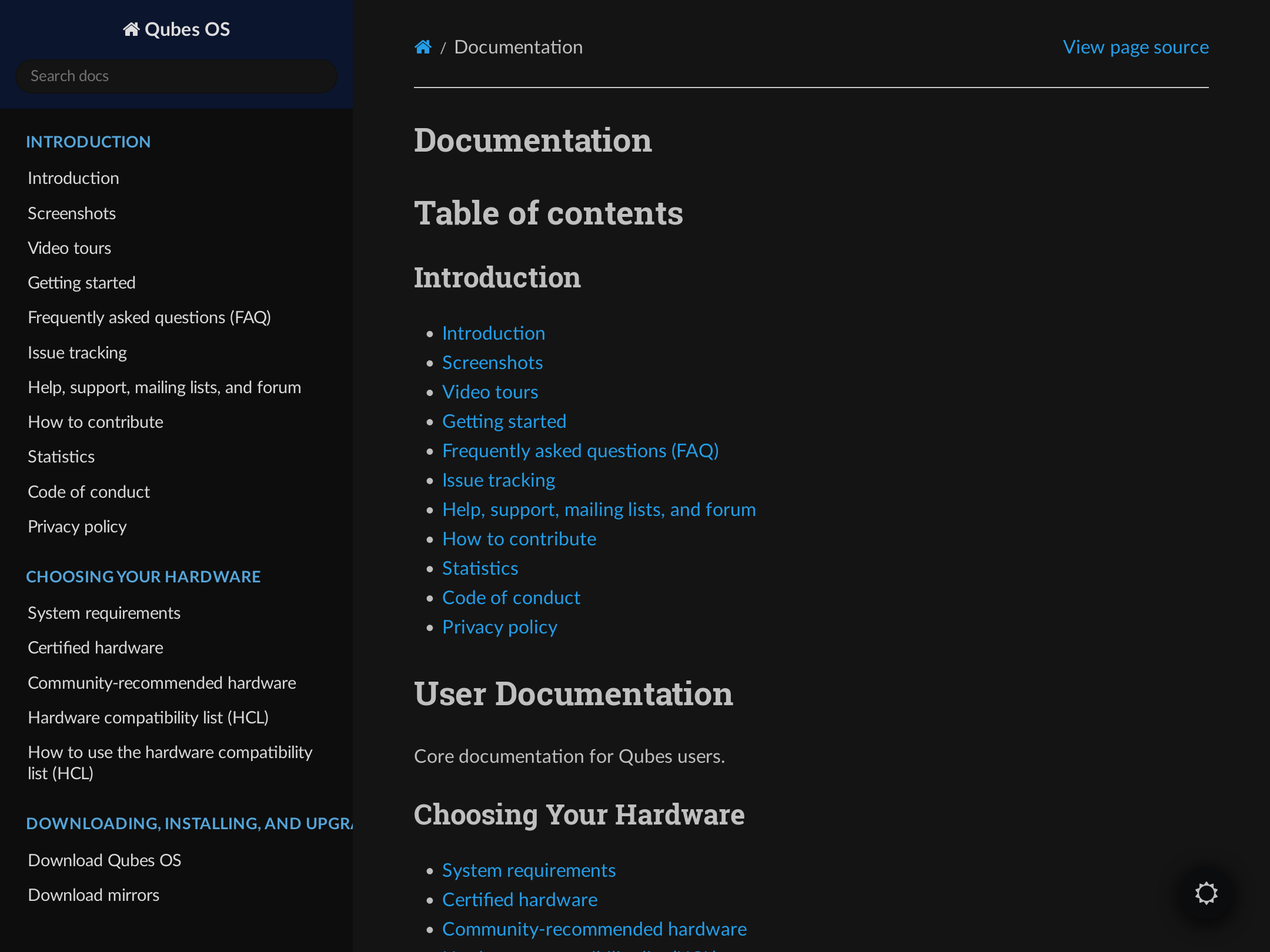Screen dimensions: 1270x952
Task: Click the breadcrumb home icon
Action: click(423, 47)
